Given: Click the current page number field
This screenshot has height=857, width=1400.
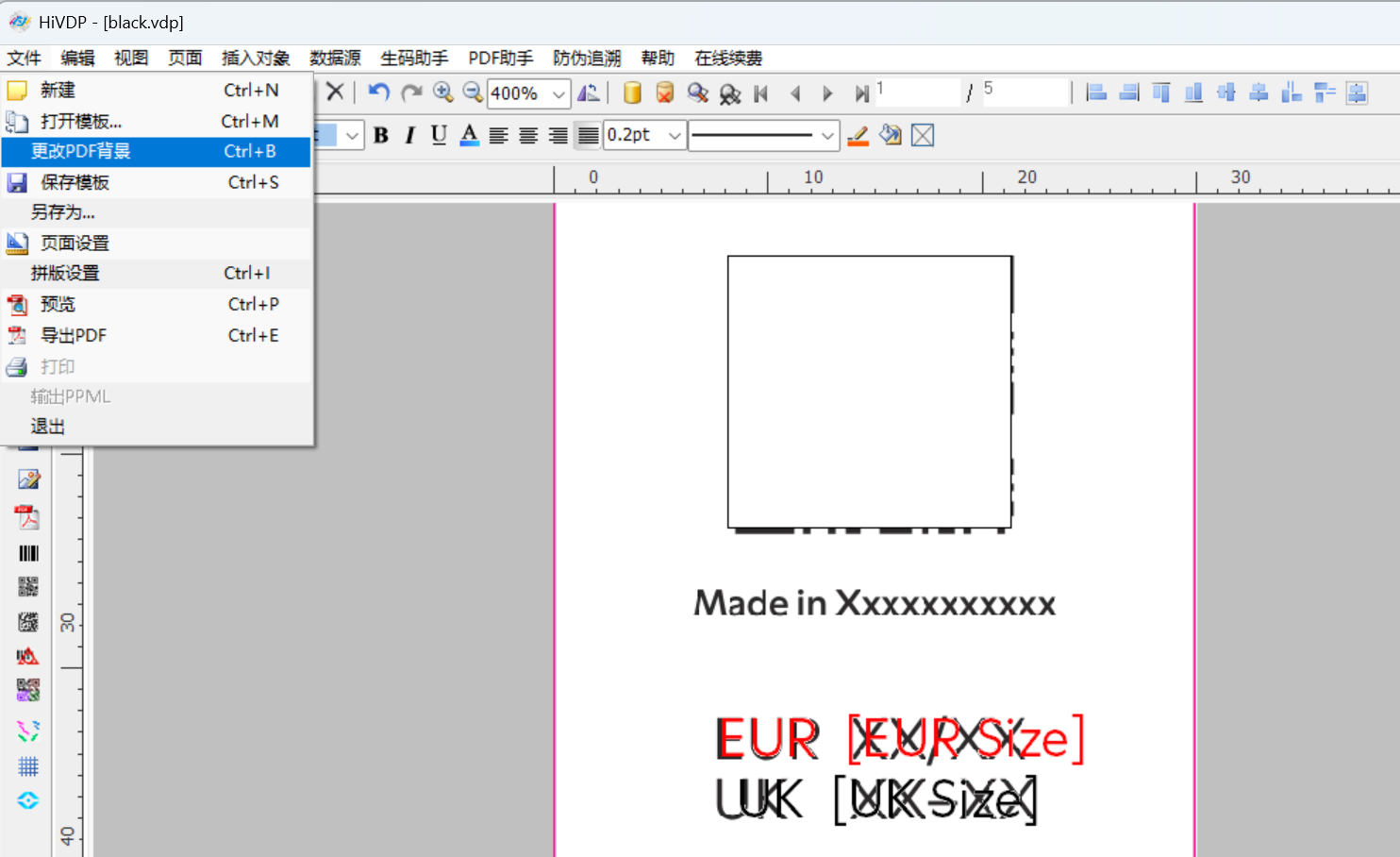Looking at the screenshot, I should click(916, 92).
